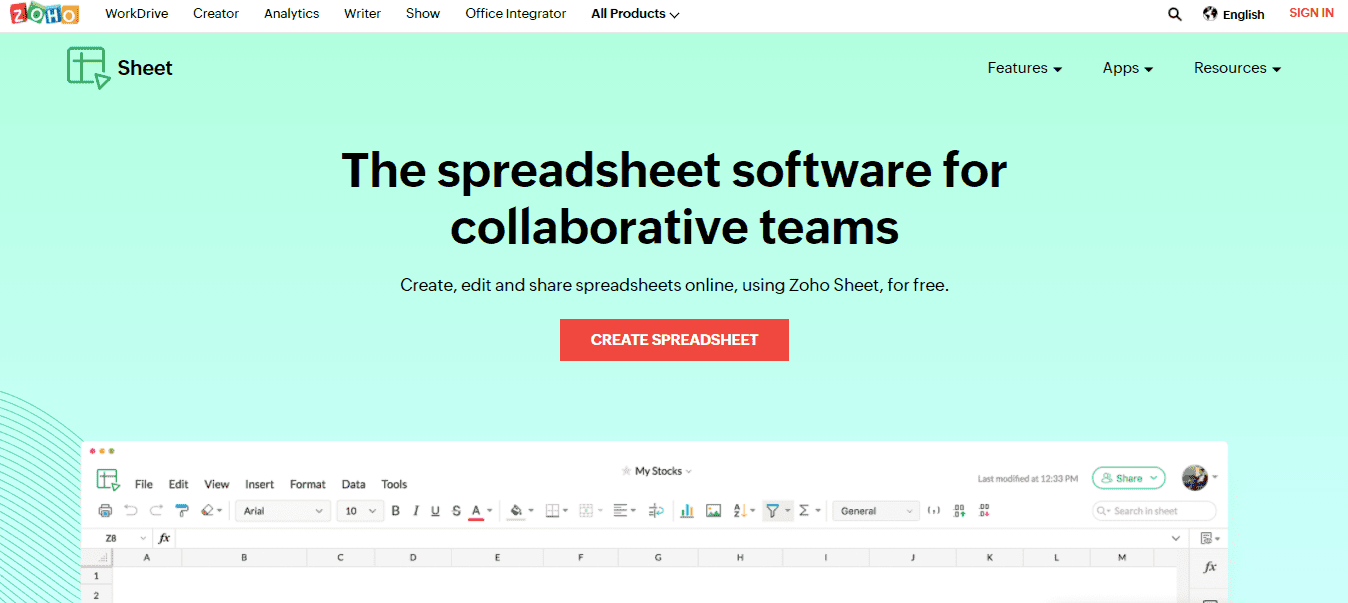Go to WorkDrive link
The width and height of the screenshot is (1348, 603).
click(x=137, y=14)
